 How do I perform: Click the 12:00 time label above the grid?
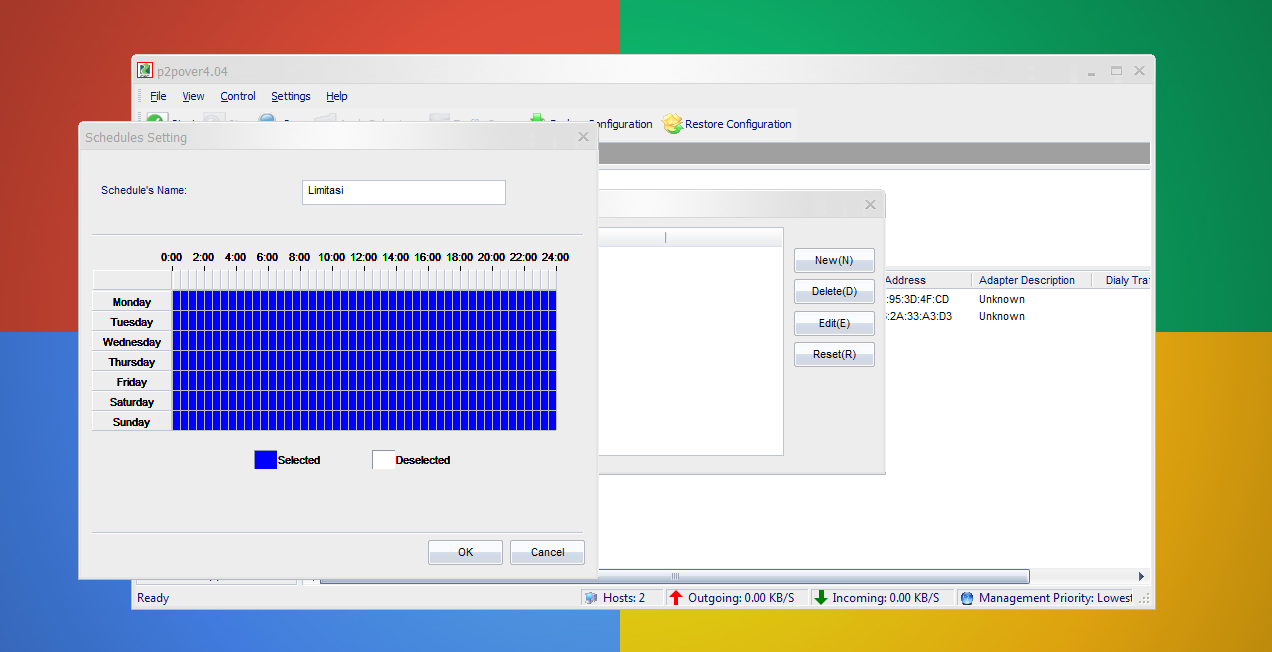point(363,257)
